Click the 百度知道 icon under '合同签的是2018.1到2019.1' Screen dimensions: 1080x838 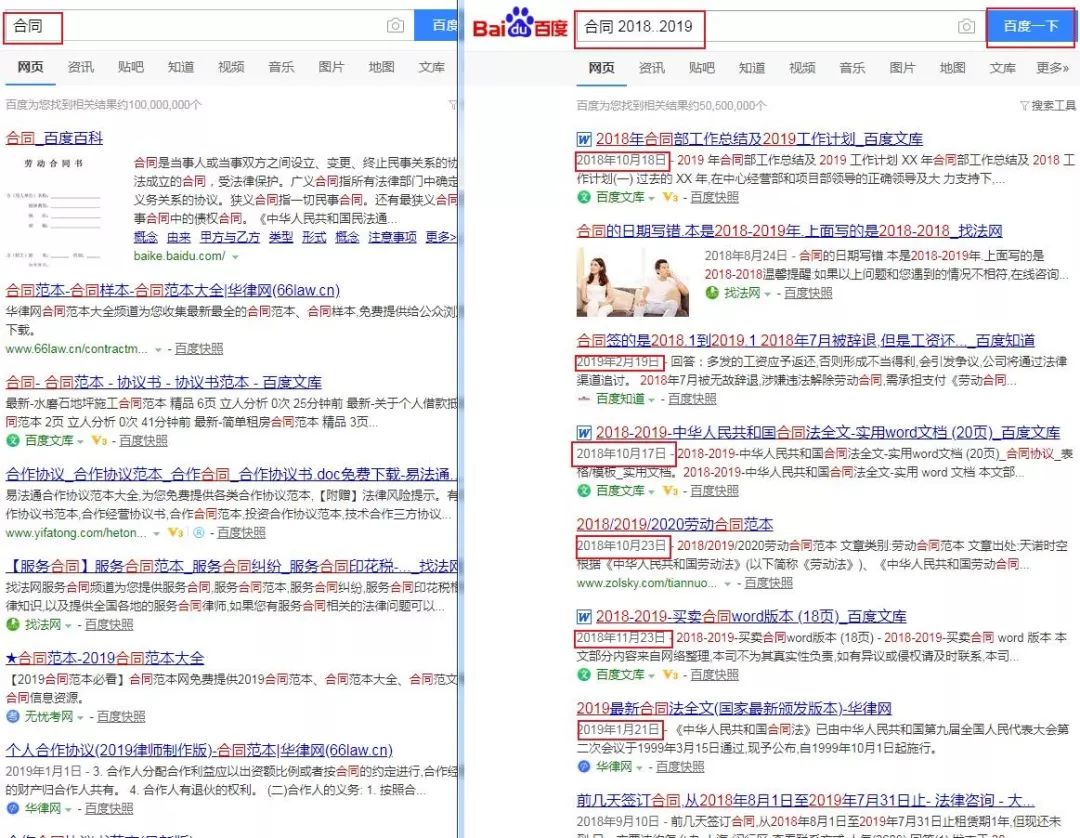click(x=584, y=399)
